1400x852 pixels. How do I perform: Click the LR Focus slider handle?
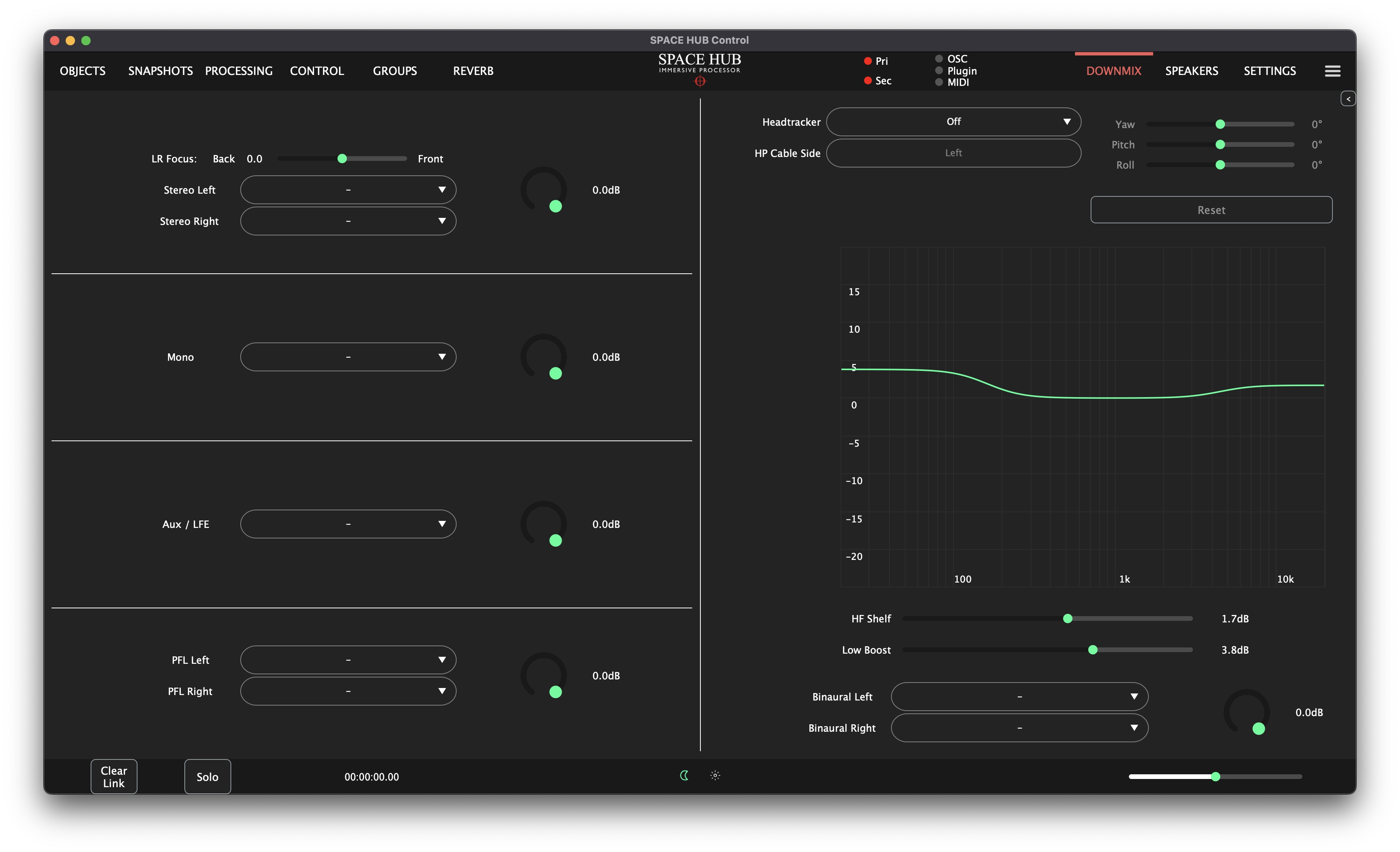(x=342, y=159)
